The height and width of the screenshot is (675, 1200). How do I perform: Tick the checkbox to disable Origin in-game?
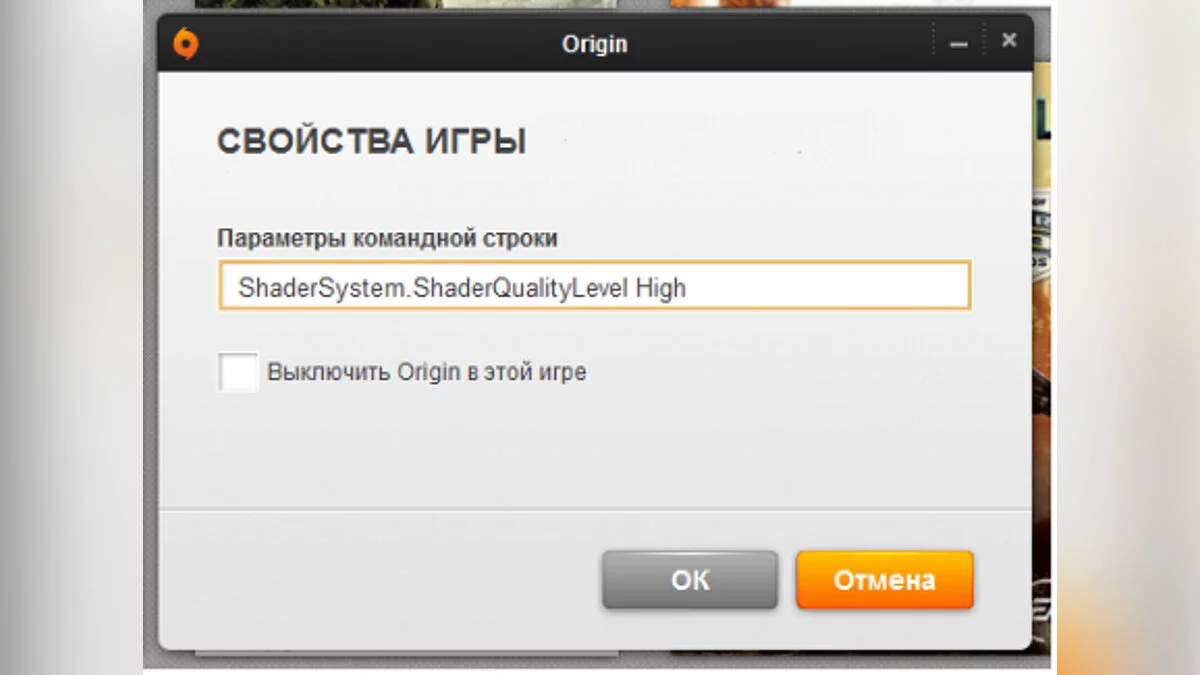coord(238,372)
